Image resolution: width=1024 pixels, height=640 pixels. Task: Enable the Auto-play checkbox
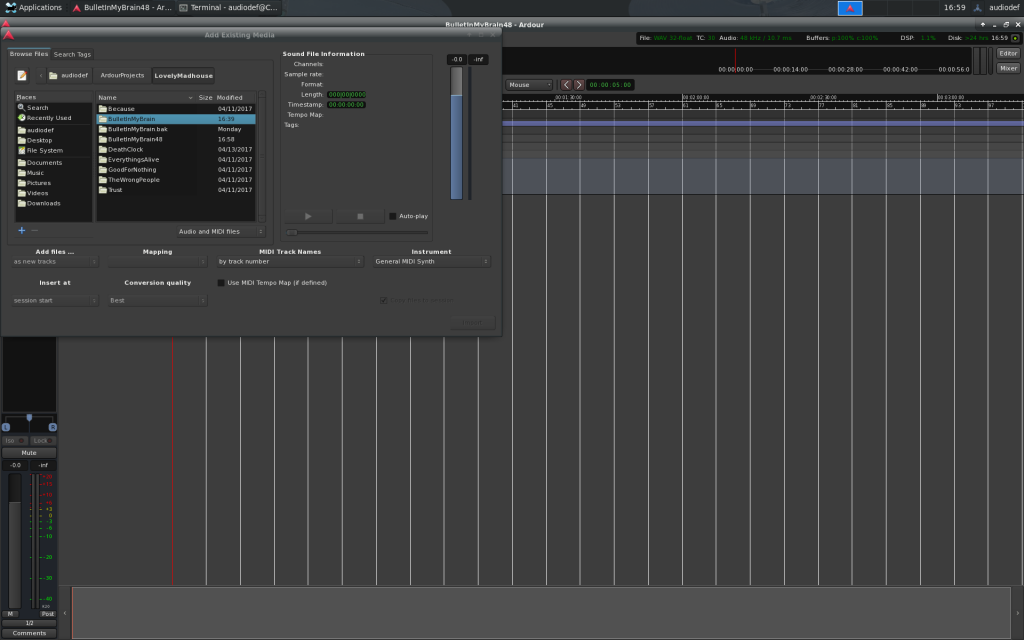click(x=392, y=216)
